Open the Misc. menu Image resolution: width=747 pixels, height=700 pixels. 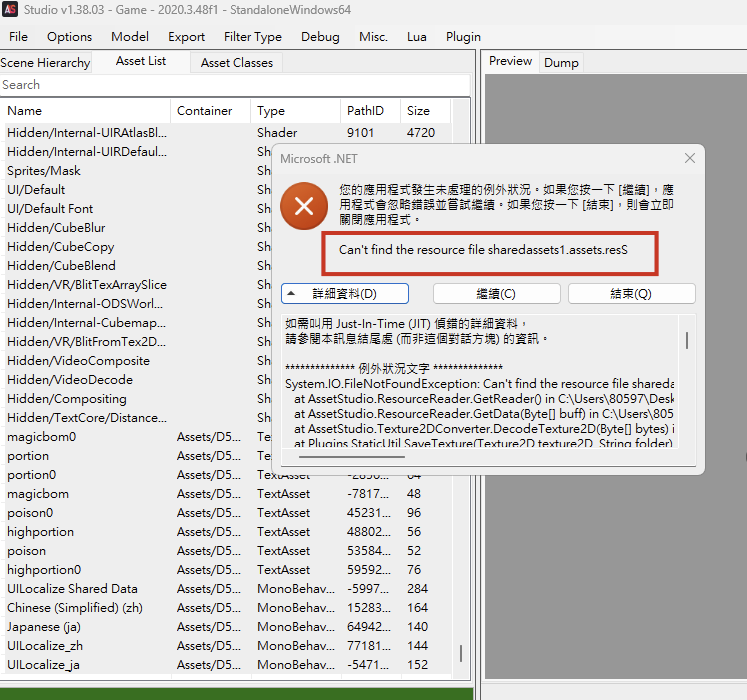coord(373,37)
